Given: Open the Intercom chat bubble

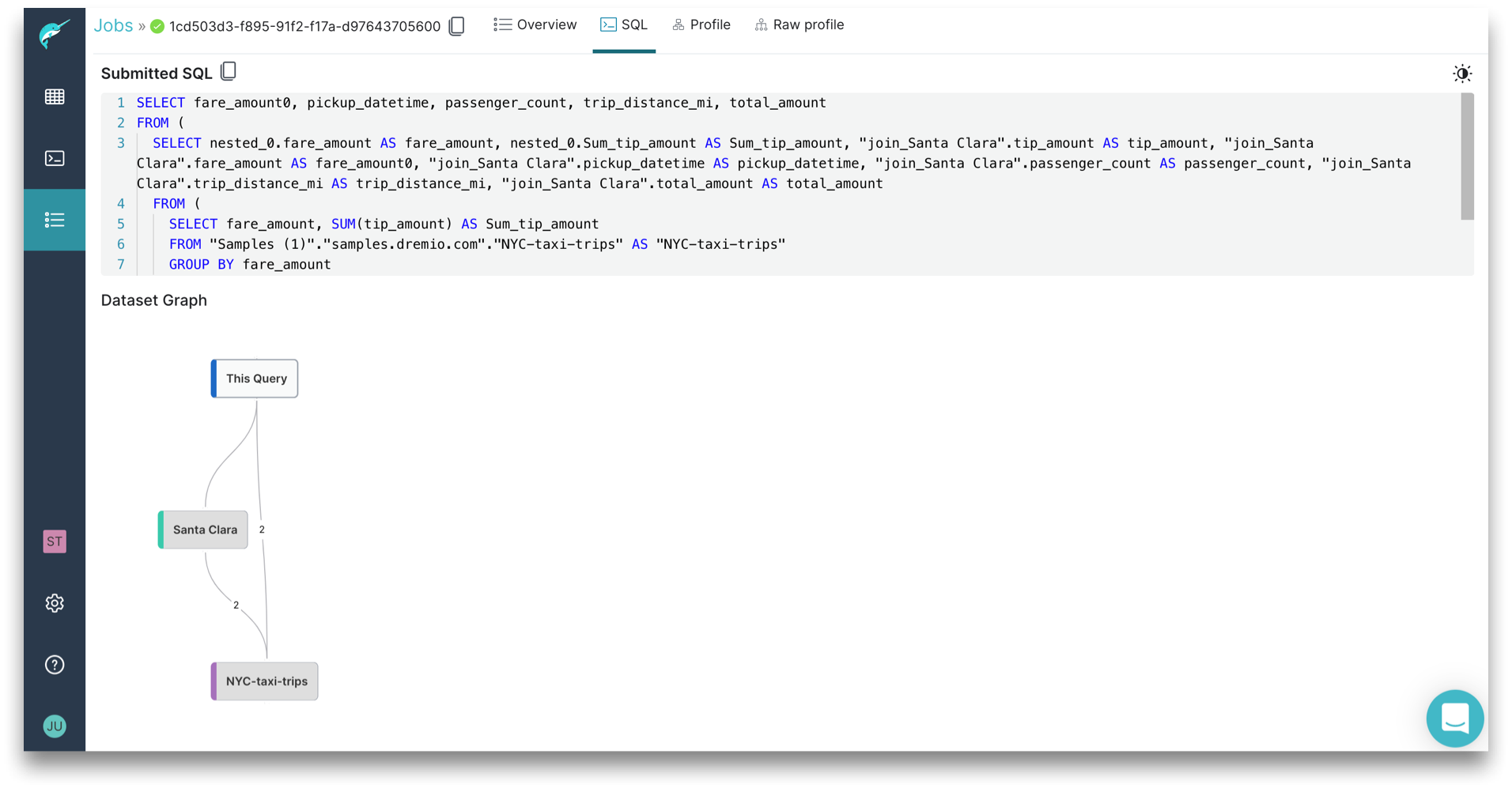Looking at the screenshot, I should (x=1455, y=718).
